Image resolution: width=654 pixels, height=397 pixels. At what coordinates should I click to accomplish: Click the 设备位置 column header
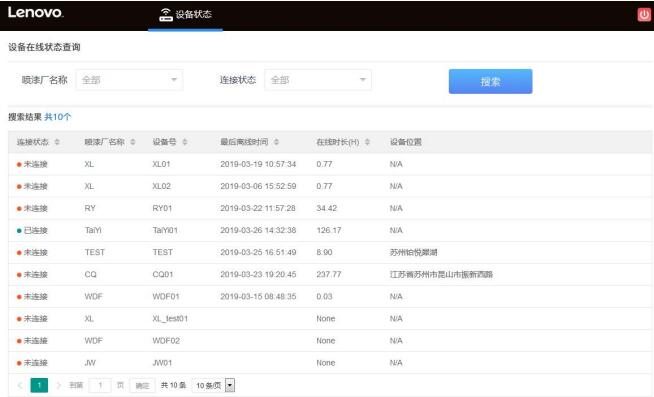(x=405, y=142)
